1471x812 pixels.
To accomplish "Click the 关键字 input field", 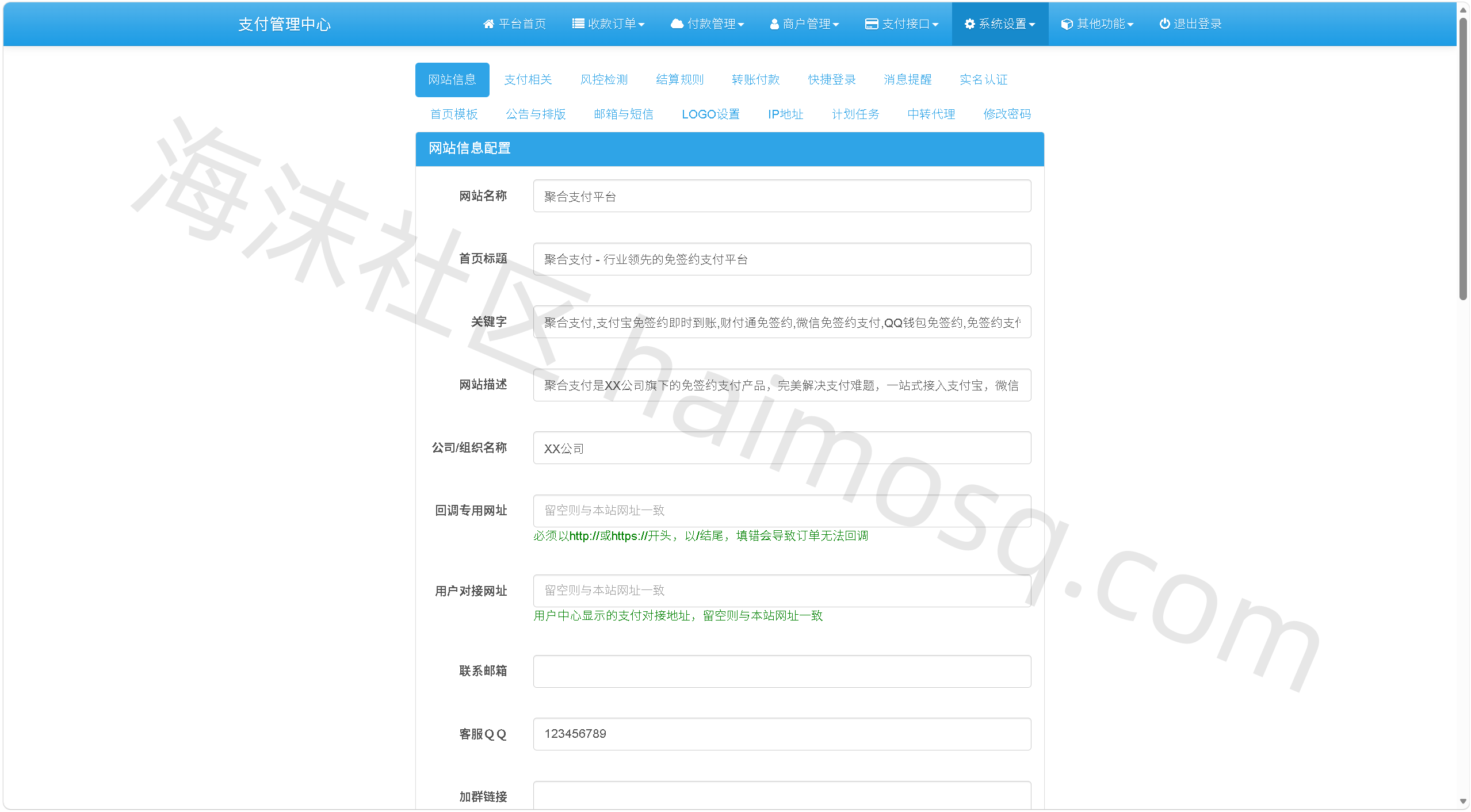I will 782,322.
